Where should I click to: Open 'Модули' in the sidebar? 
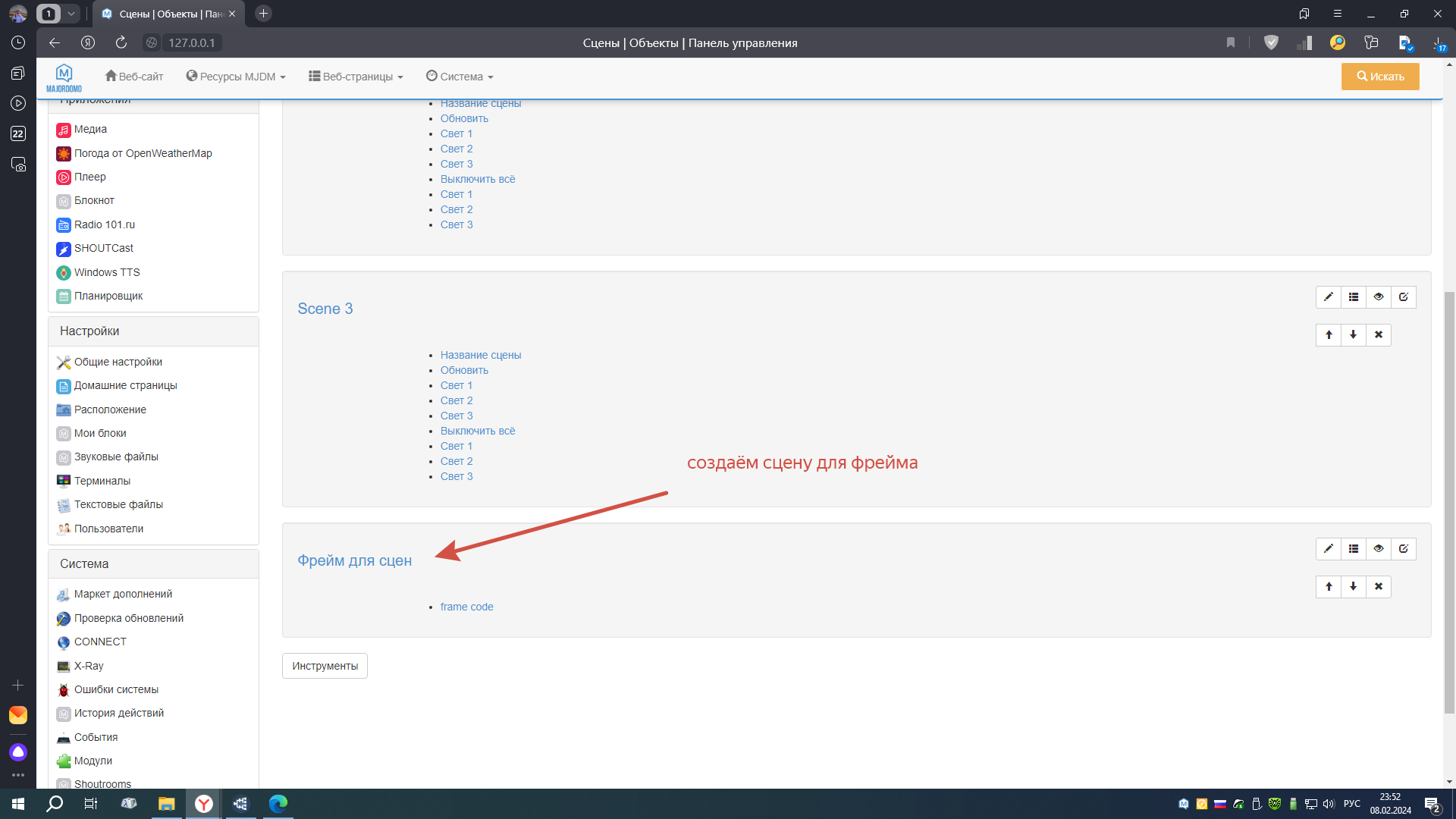pos(93,761)
